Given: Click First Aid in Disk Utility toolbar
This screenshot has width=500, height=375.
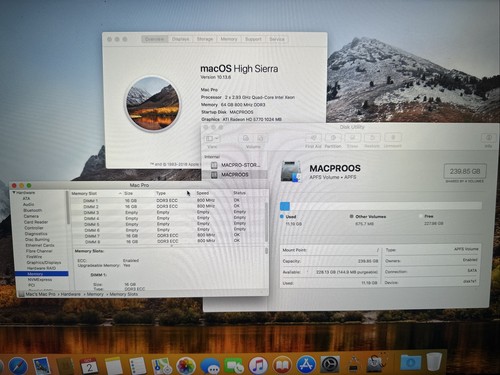Looking at the screenshot, I should tap(313, 140).
